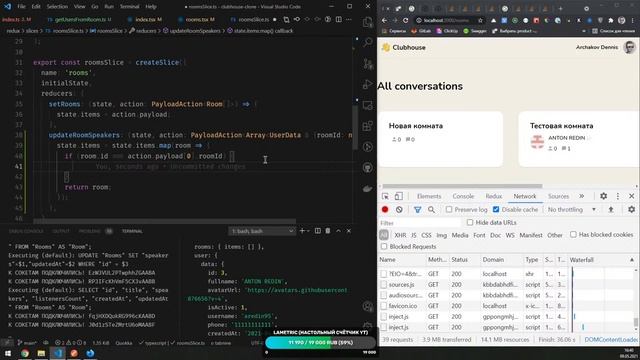This screenshot has width=640, height=360.
Task: Expand the new terminal plus dropdown
Action: point(308,231)
